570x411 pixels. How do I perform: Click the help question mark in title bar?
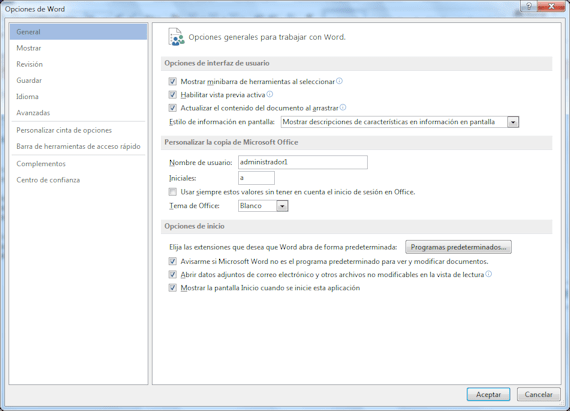tap(529, 6)
